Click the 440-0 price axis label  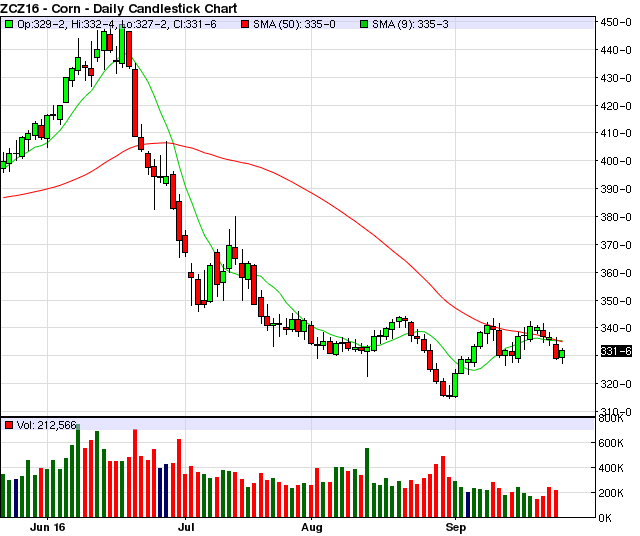click(x=616, y=50)
